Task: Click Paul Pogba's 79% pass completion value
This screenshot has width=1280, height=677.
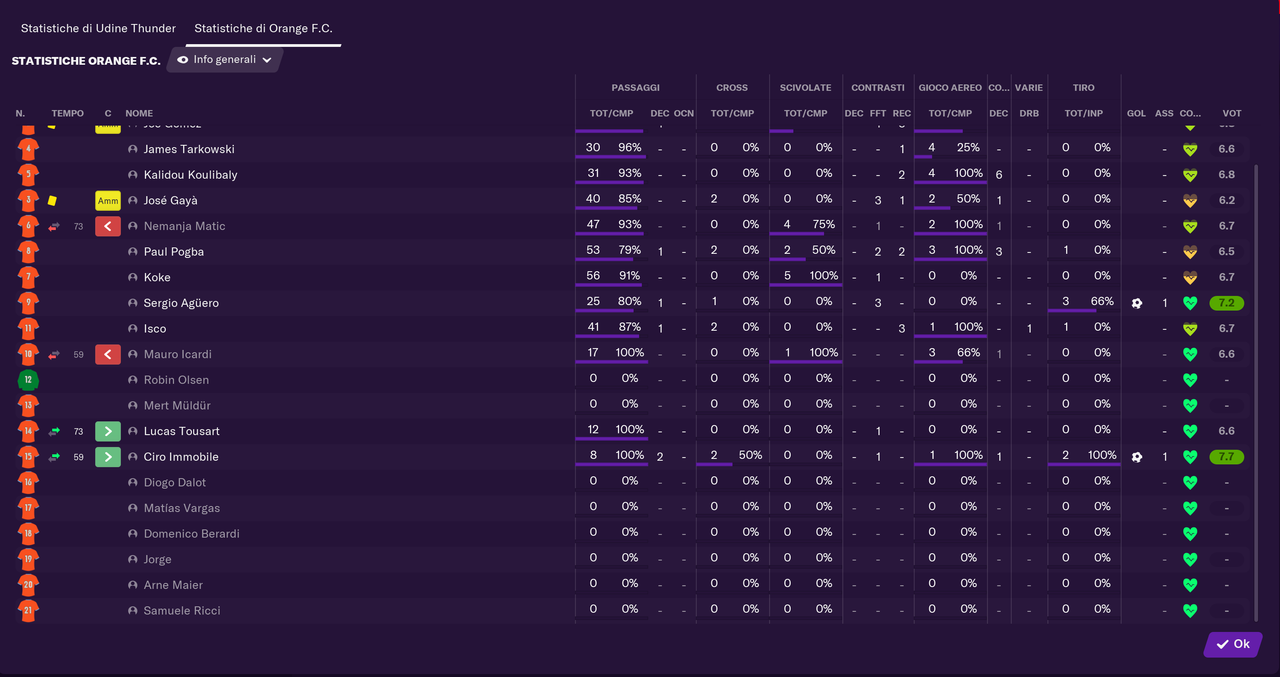Action: (x=629, y=250)
